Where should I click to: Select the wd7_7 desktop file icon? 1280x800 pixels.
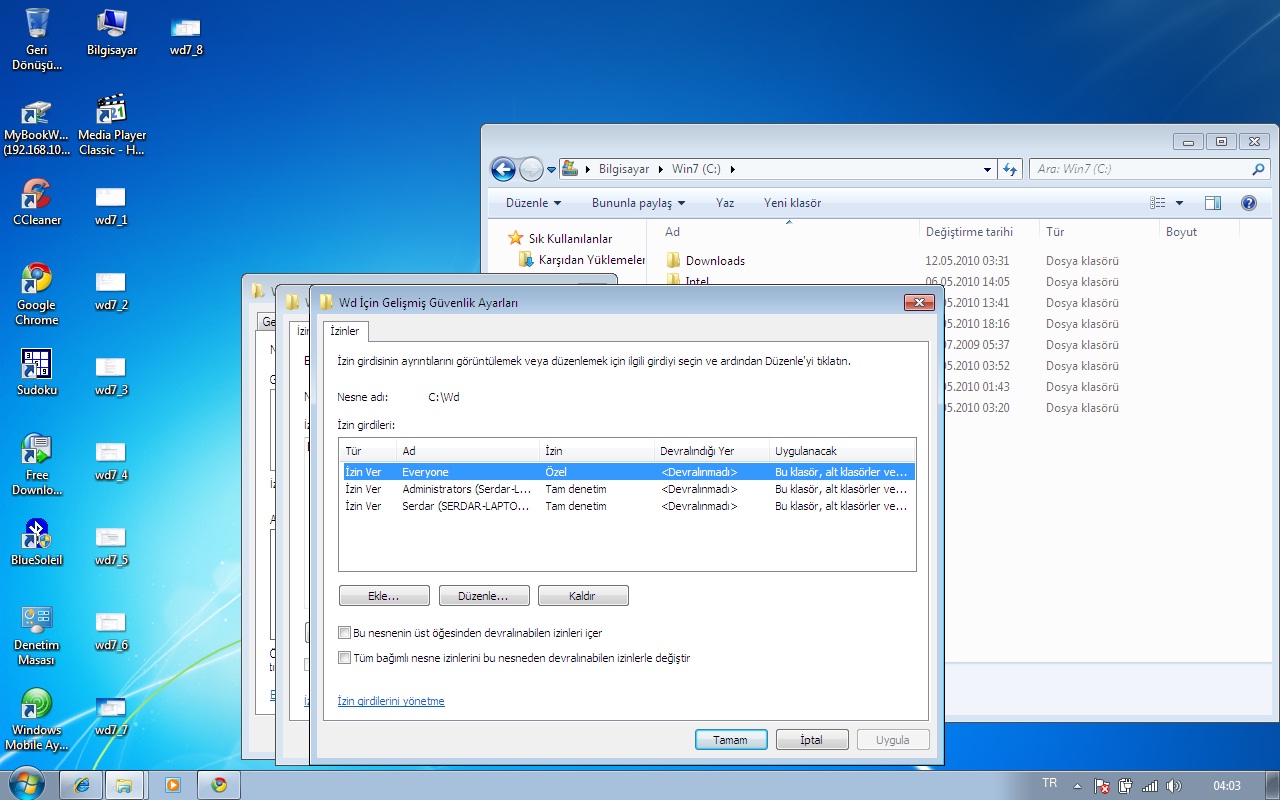pos(111,714)
